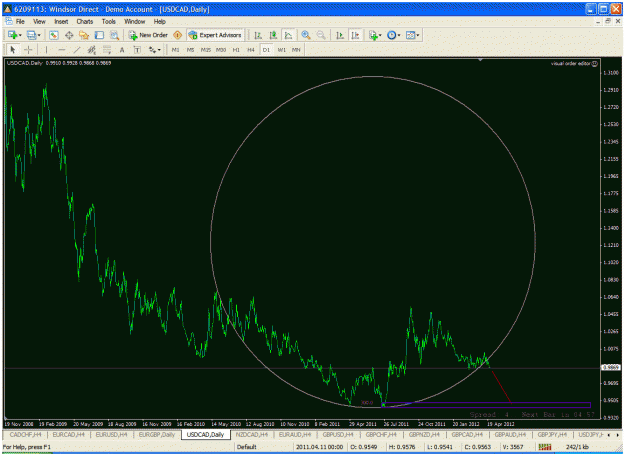The image size is (625, 454).
Task: Select the arrow Cursor tool
Action: coord(12,49)
